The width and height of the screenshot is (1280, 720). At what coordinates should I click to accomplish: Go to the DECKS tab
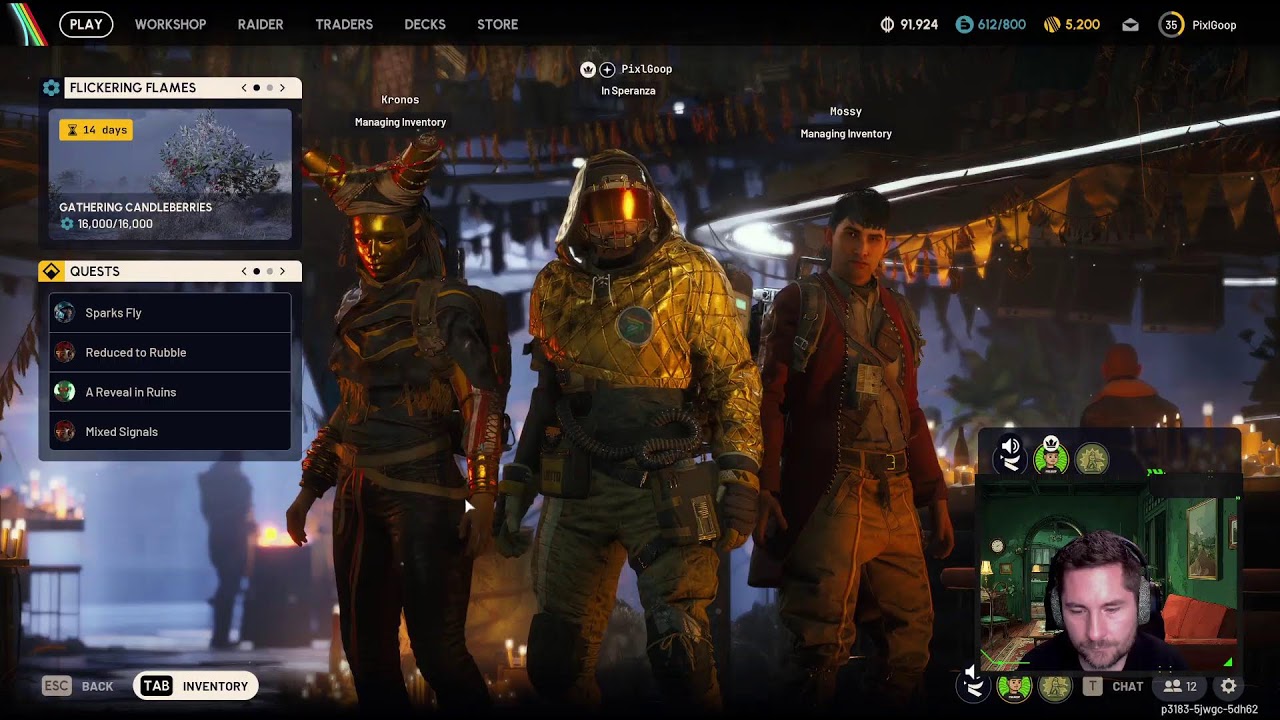pyautogui.click(x=425, y=24)
